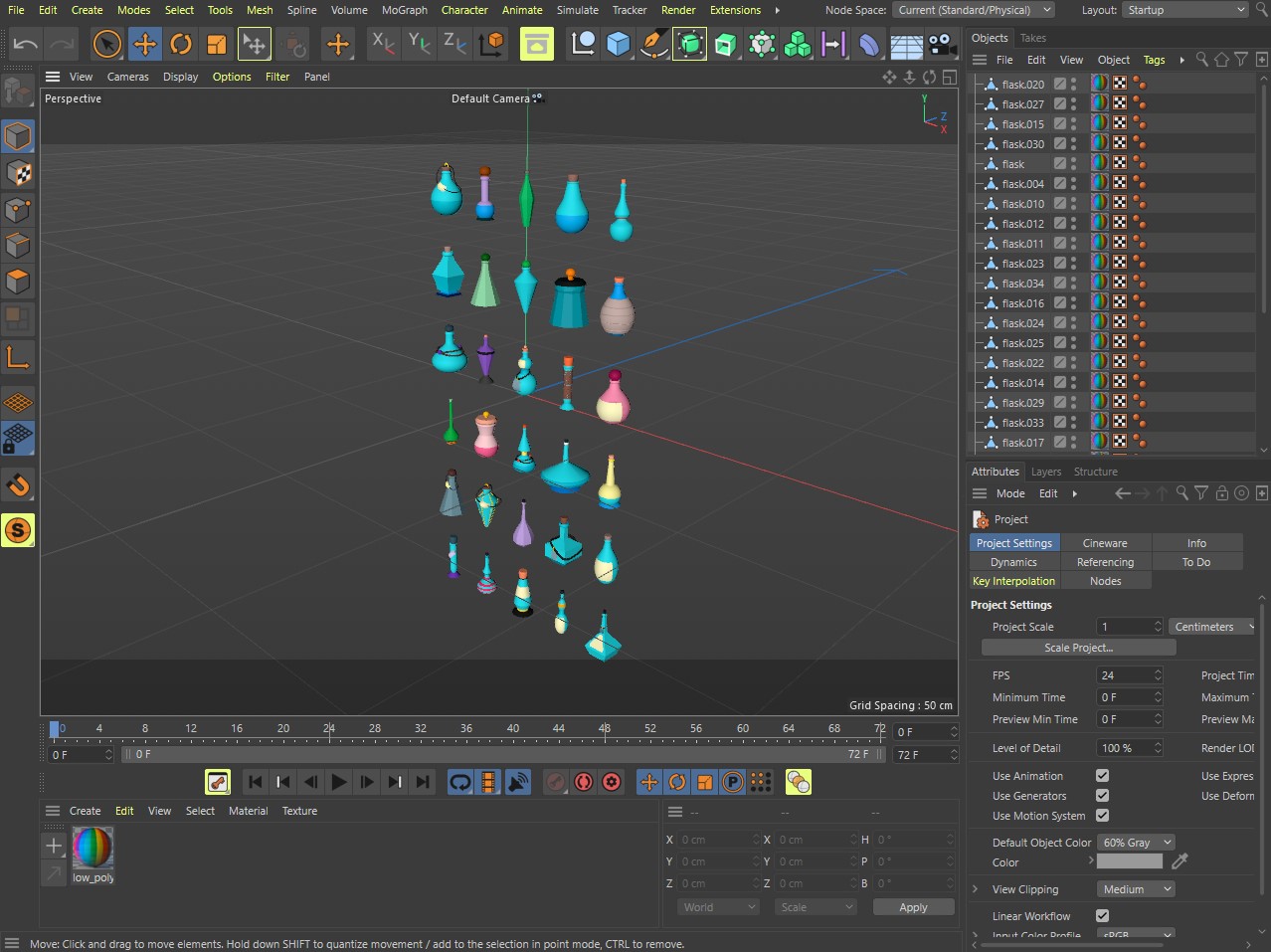This screenshot has width=1271, height=952.
Task: Activate the Scale tool in top toolbar
Action: click(x=216, y=44)
